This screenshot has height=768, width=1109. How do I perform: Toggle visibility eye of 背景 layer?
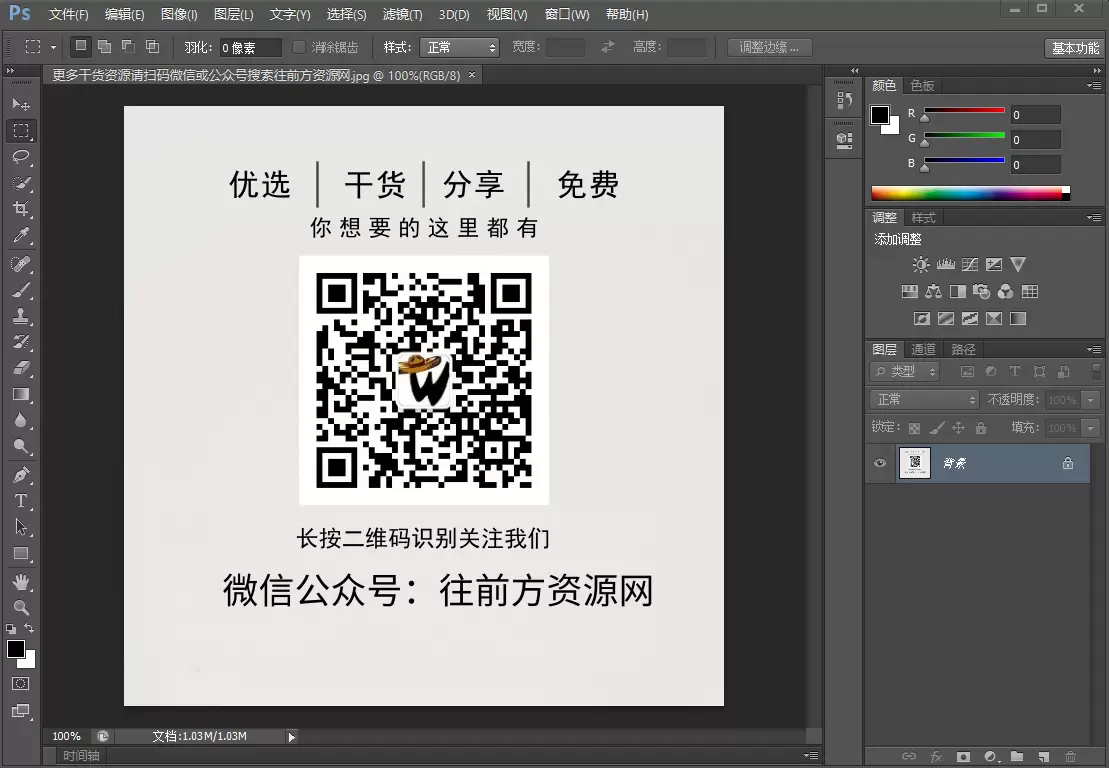pyautogui.click(x=880, y=463)
